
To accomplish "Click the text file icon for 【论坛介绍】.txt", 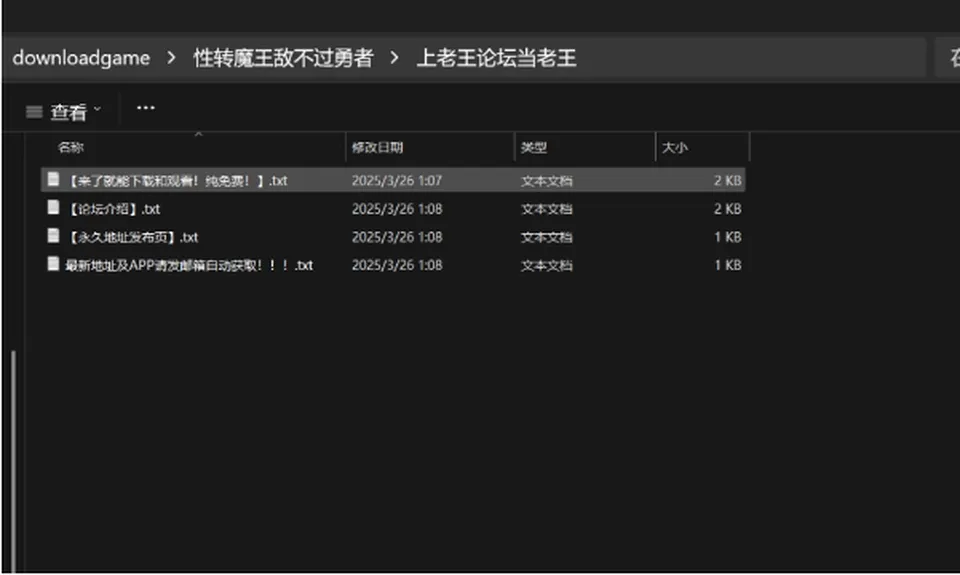I will tap(53, 208).
